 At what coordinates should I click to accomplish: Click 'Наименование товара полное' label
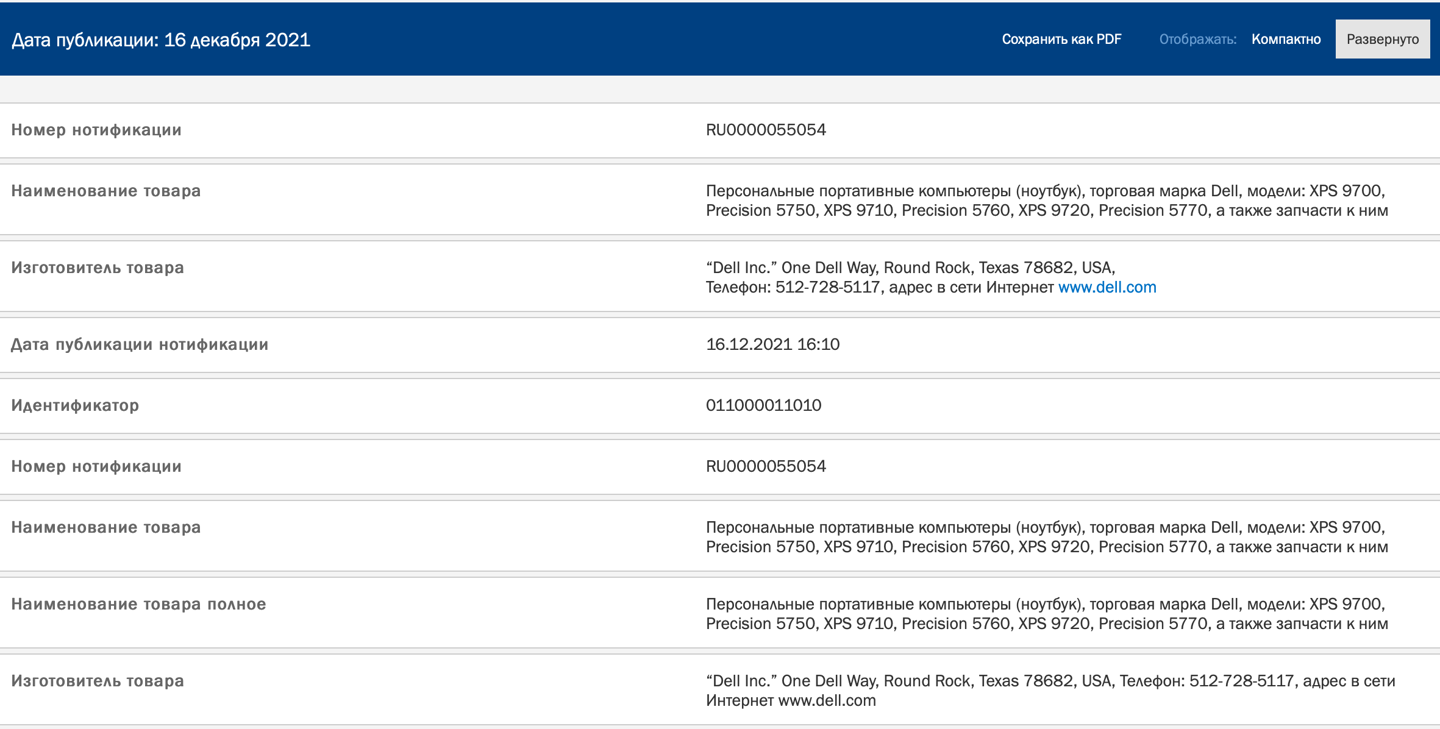pyautogui.click(x=139, y=604)
